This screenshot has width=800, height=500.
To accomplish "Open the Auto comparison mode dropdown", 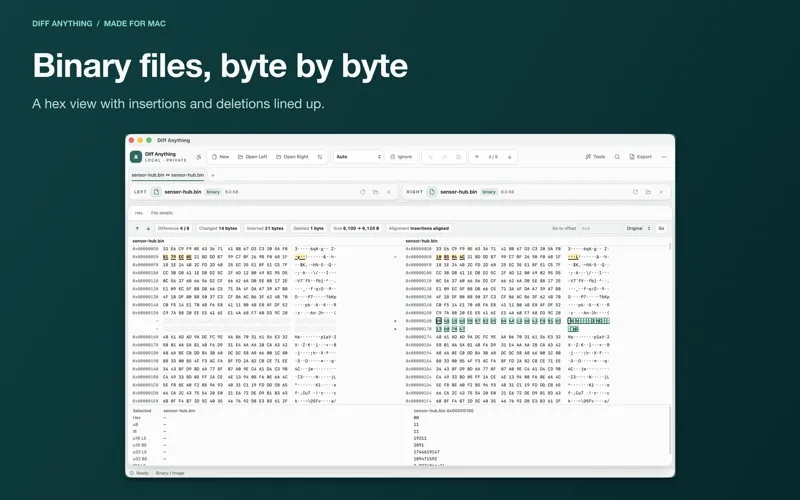I will [x=358, y=157].
